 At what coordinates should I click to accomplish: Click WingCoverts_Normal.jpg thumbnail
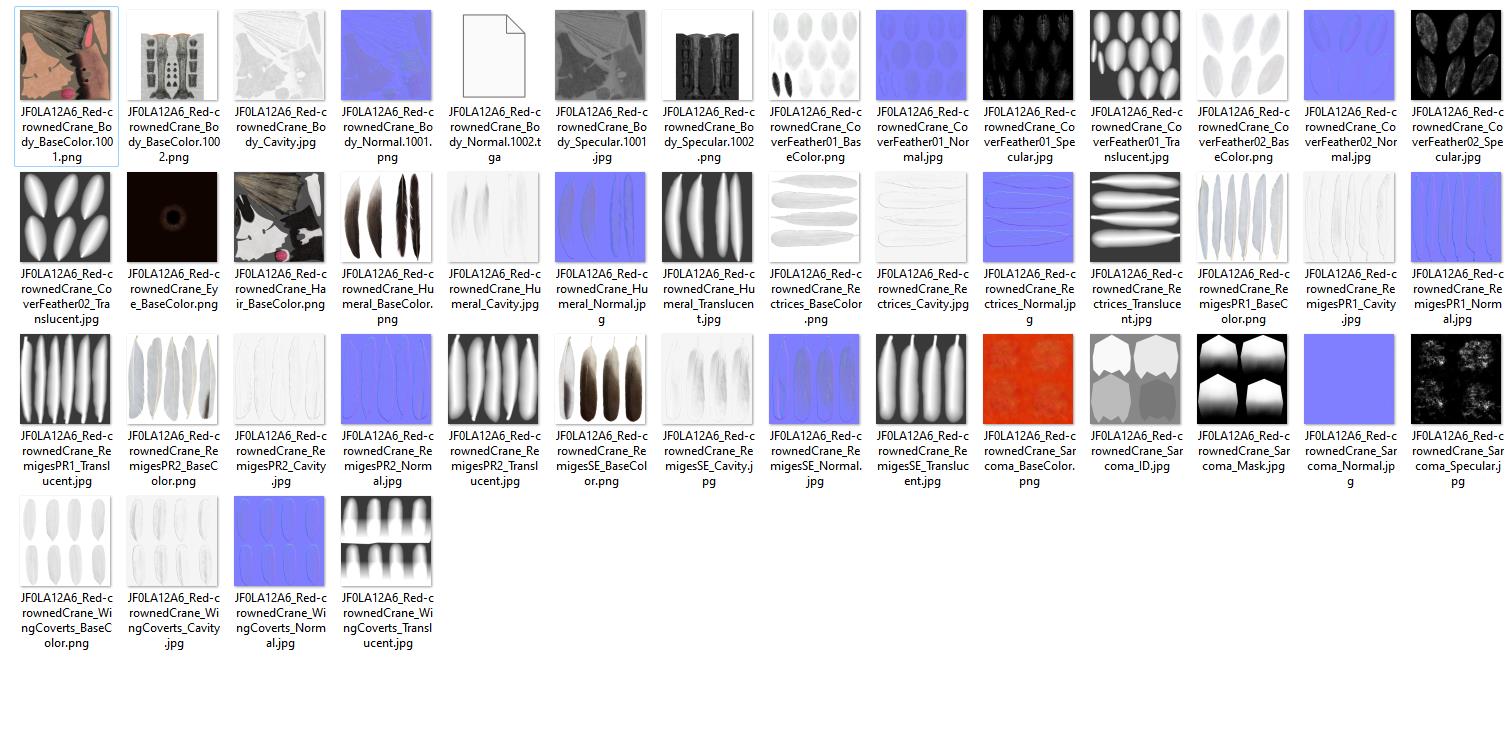[x=280, y=541]
